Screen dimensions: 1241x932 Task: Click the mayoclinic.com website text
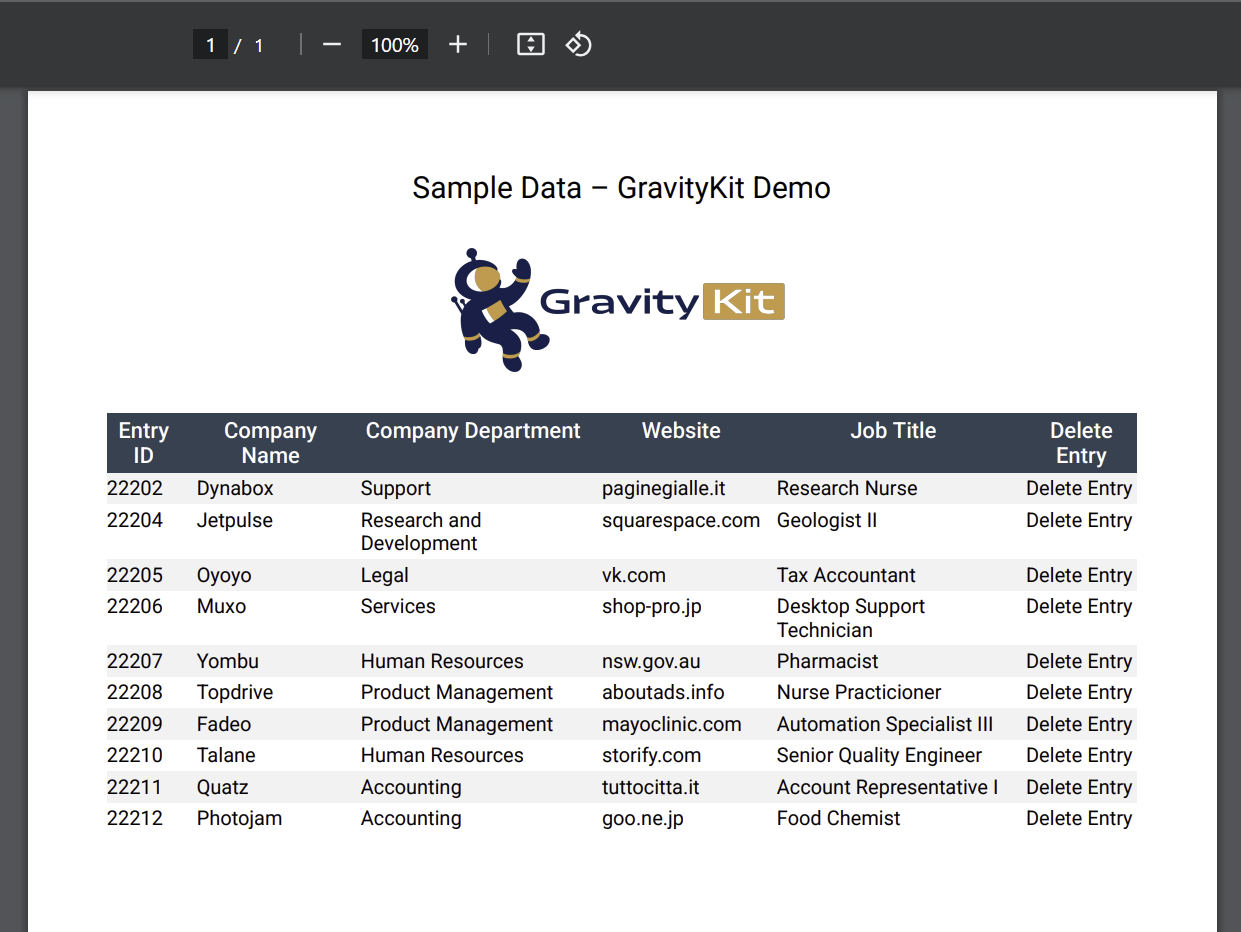671,725
